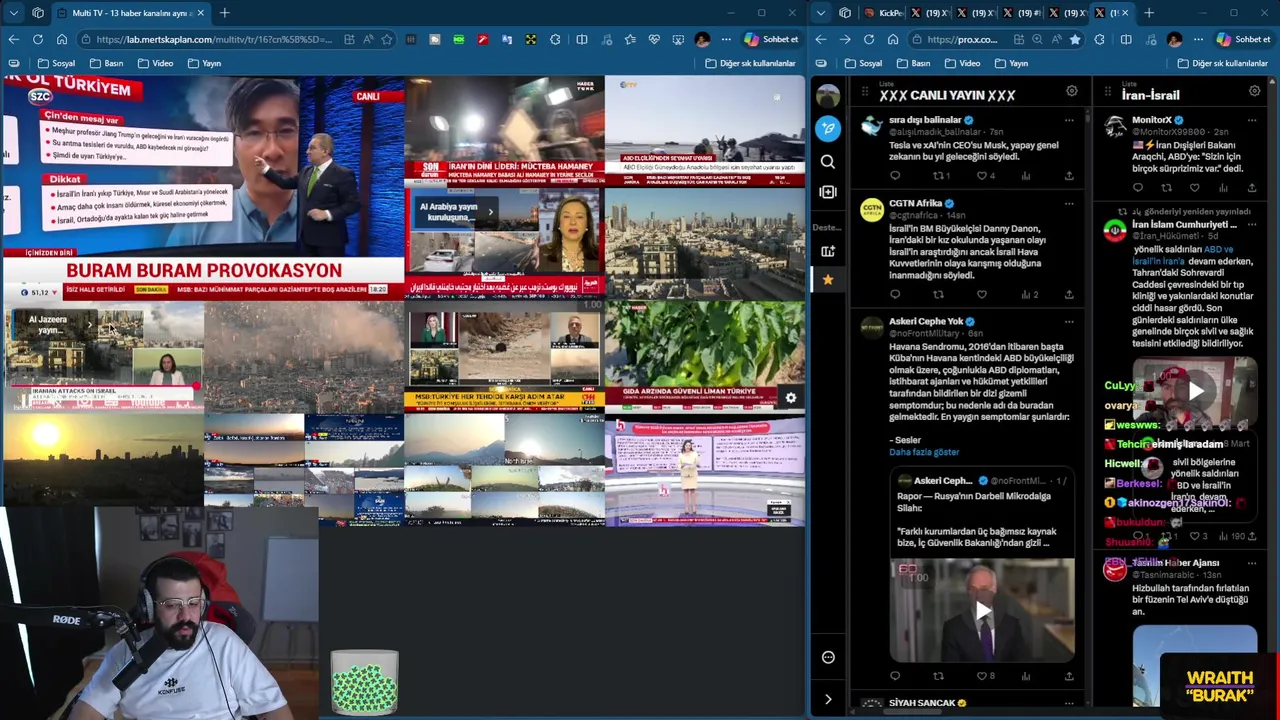Image resolution: width=1280 pixels, height=720 pixels.
Task: Open the Video bookmarks folder in right browser
Action: (961, 63)
